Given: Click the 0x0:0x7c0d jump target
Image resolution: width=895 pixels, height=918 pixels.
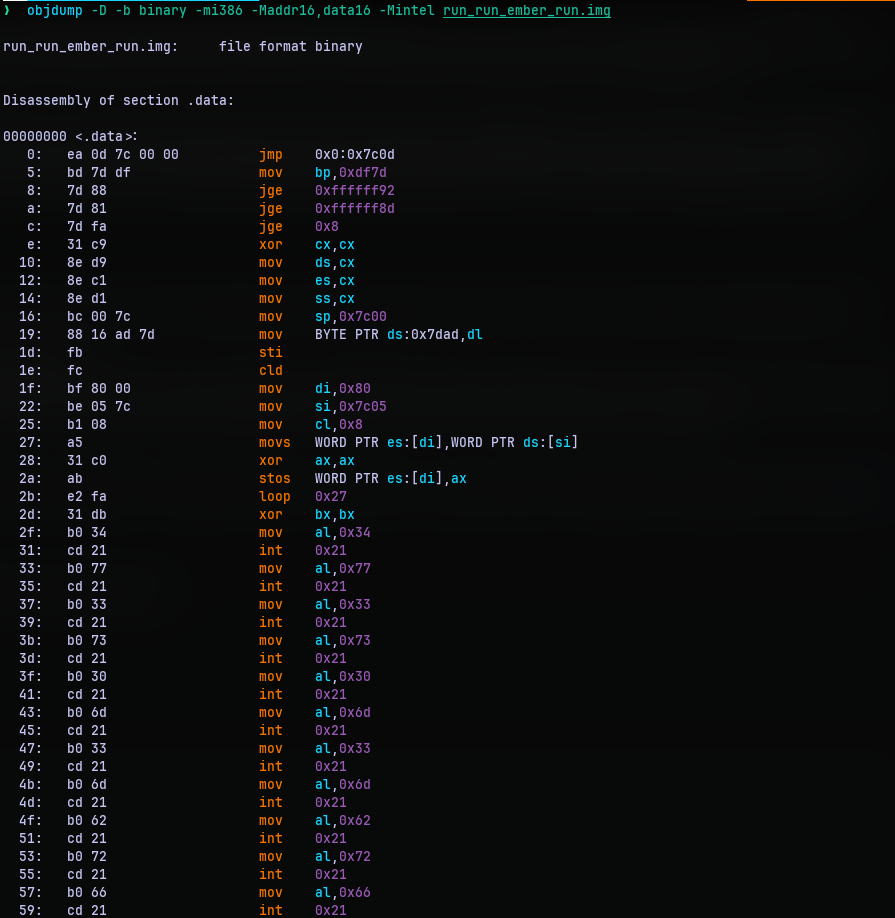Looking at the screenshot, I should (x=354, y=154).
